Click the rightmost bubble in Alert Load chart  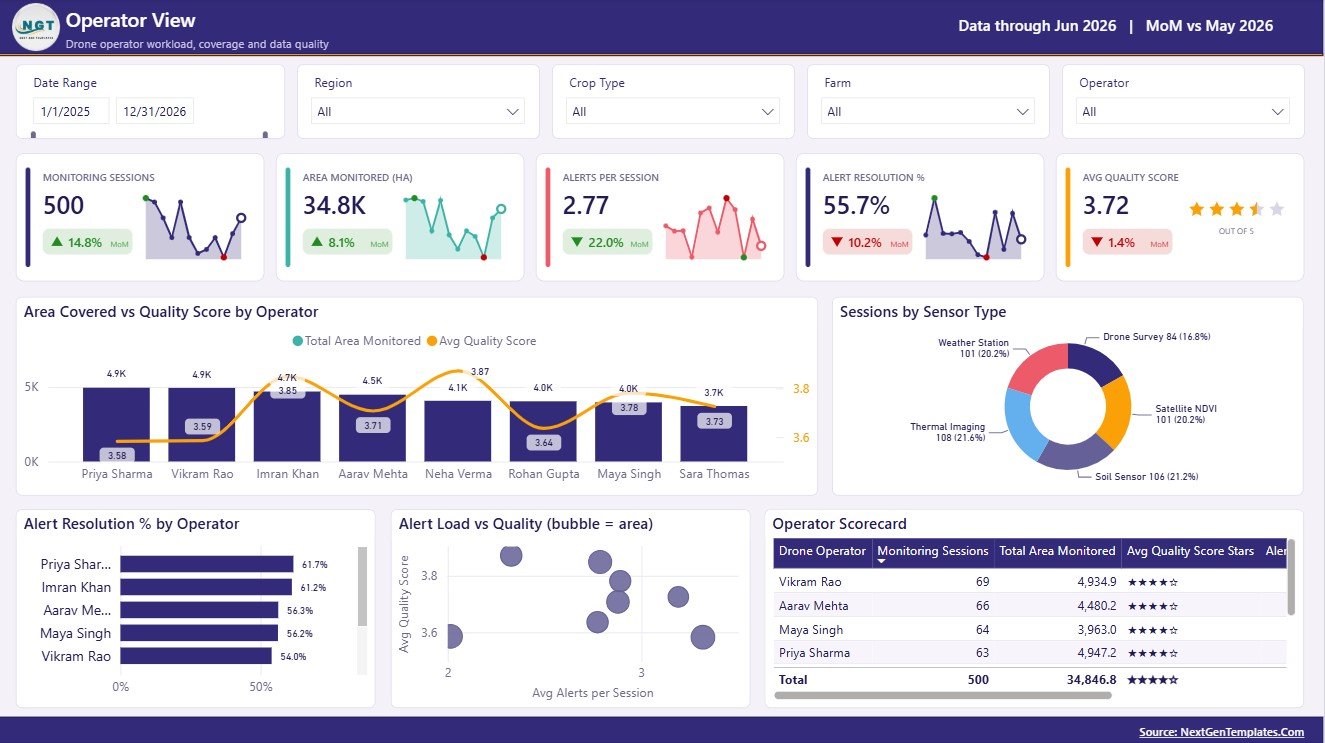[703, 637]
